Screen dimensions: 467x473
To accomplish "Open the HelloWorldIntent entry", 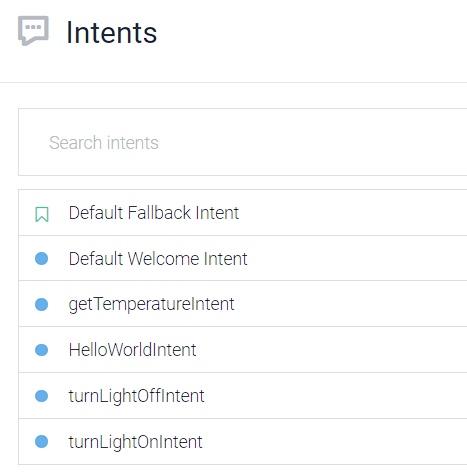I will click(132, 350).
